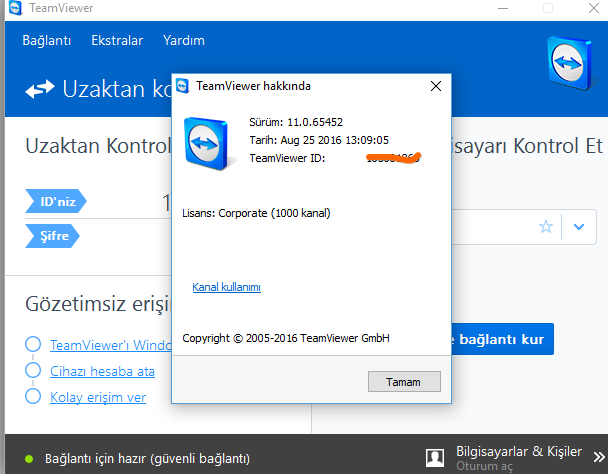Close the main TeamViewer window

pos(594,8)
